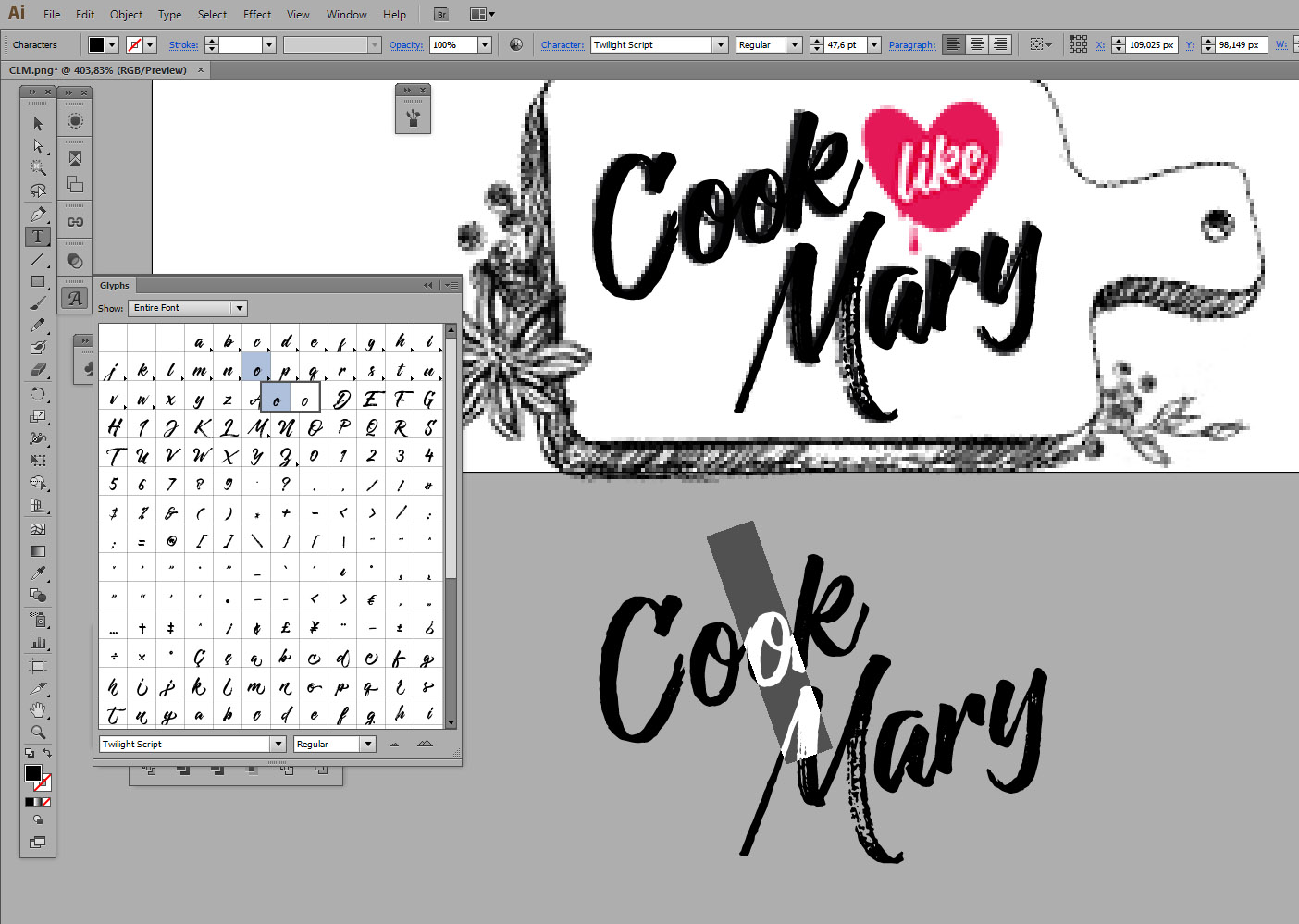The width and height of the screenshot is (1299, 924).
Task: Change the screen mode button
Action: pyautogui.click(x=38, y=842)
